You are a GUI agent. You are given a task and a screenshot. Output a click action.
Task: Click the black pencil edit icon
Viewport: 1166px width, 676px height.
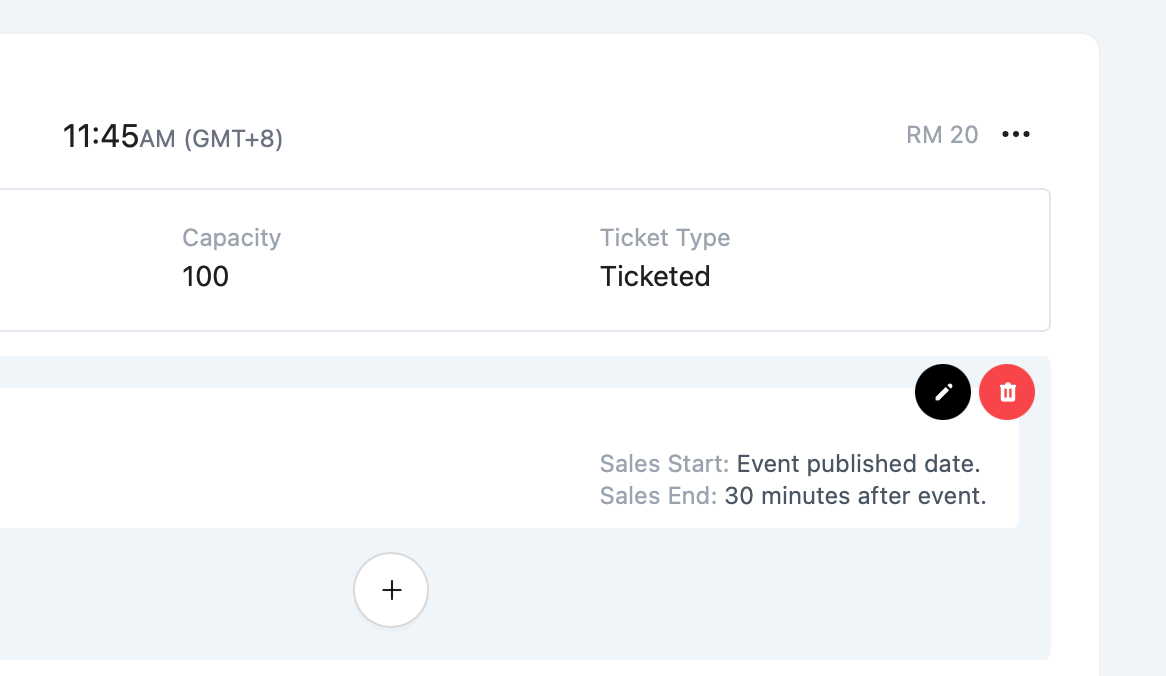click(x=943, y=392)
